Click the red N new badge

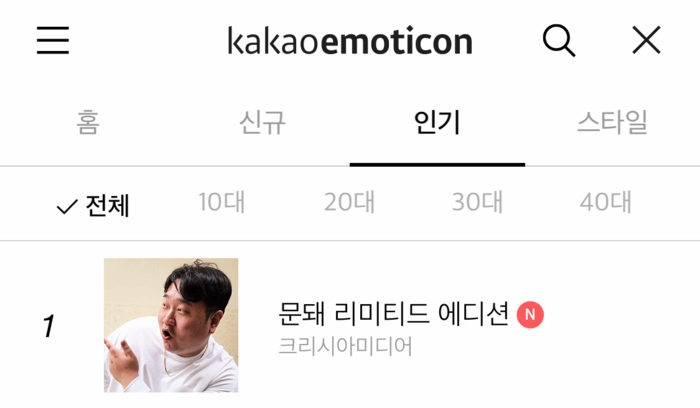pos(530,315)
